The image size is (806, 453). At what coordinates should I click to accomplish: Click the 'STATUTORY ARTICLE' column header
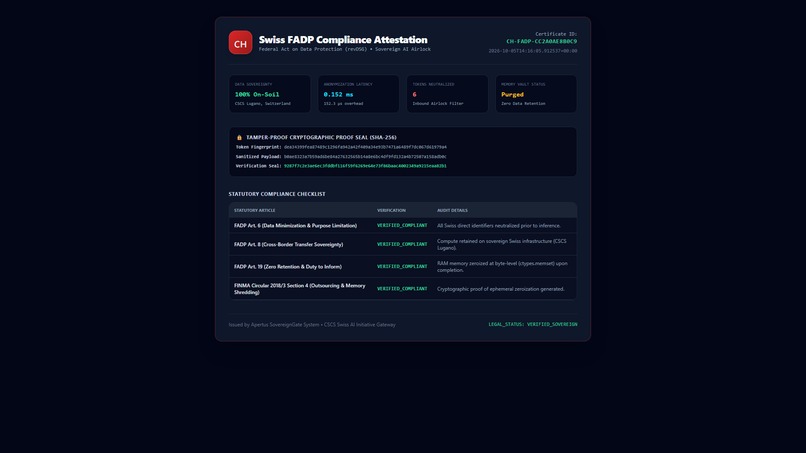pos(254,210)
